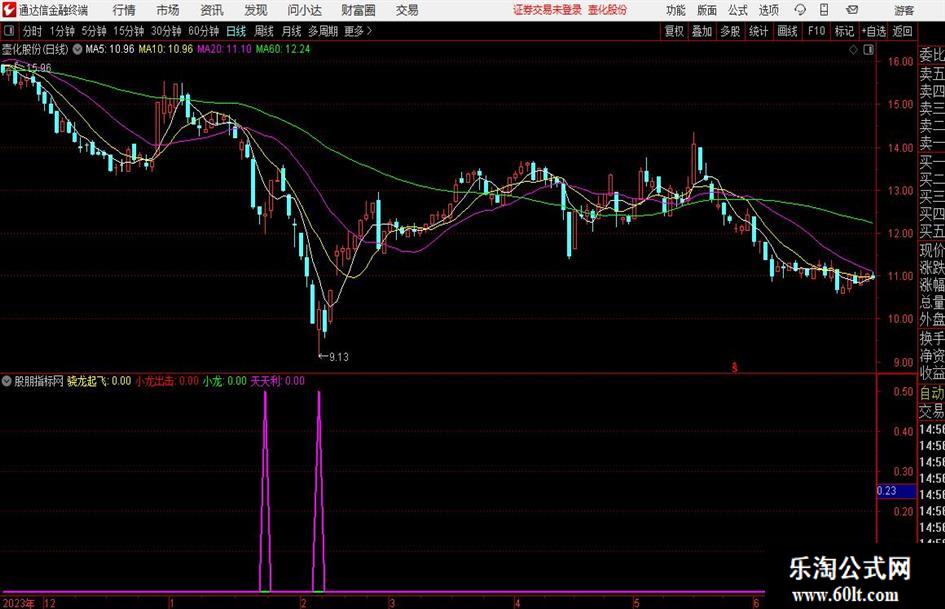Click the 通达信 red lightning logo icon

[x=8, y=10]
